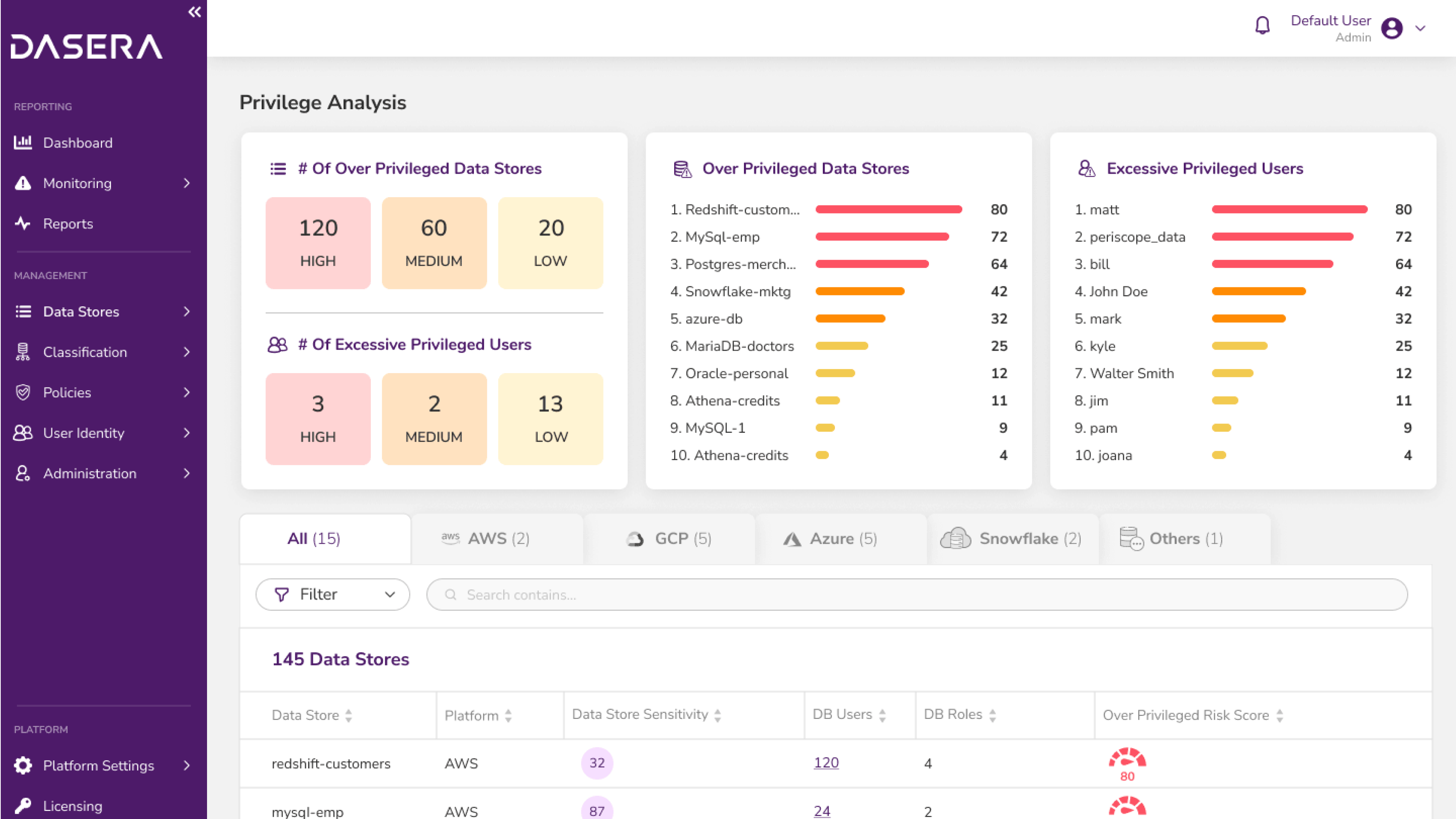Open the user account dropdown chevron
This screenshot has height=819, width=1456.
coord(1420,28)
